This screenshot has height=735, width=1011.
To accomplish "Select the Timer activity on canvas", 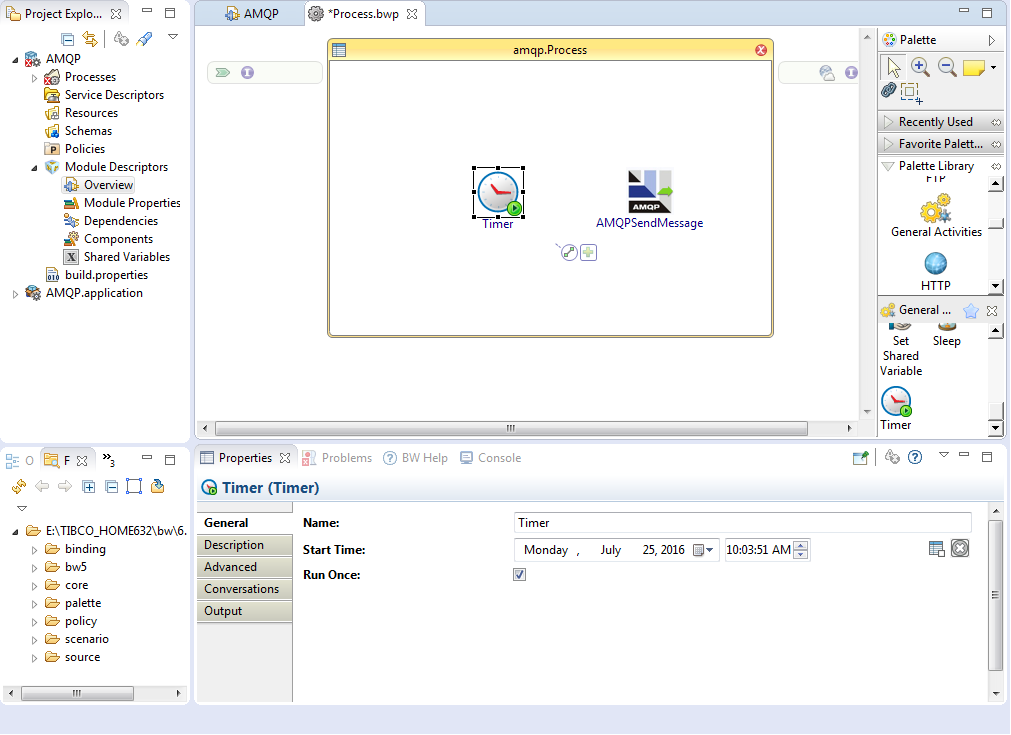I will (x=498, y=192).
